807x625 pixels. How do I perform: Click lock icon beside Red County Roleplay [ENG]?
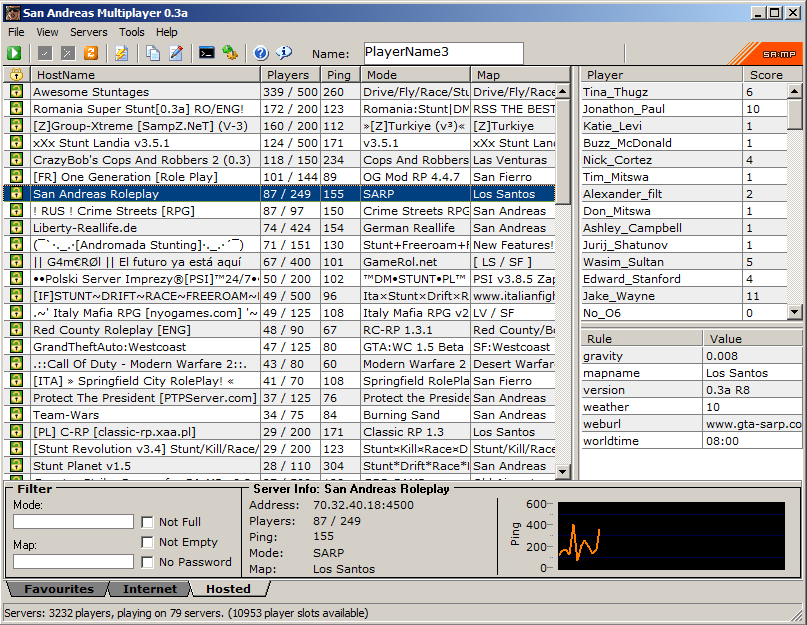click(x=16, y=329)
